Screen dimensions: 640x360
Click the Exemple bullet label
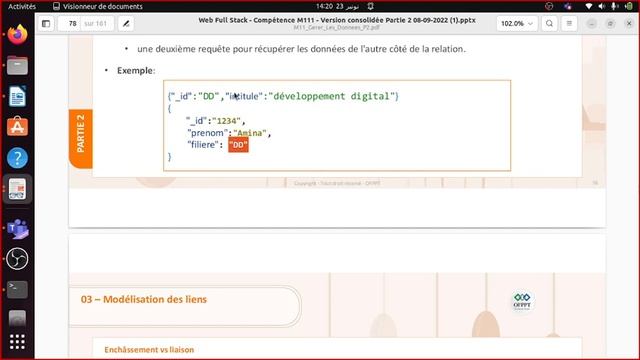click(136, 70)
